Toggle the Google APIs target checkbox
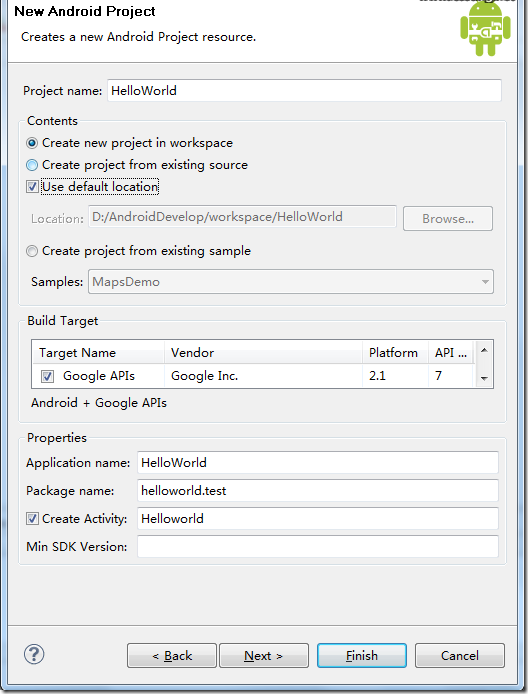Viewport: 528px width, 694px height. coord(47,376)
